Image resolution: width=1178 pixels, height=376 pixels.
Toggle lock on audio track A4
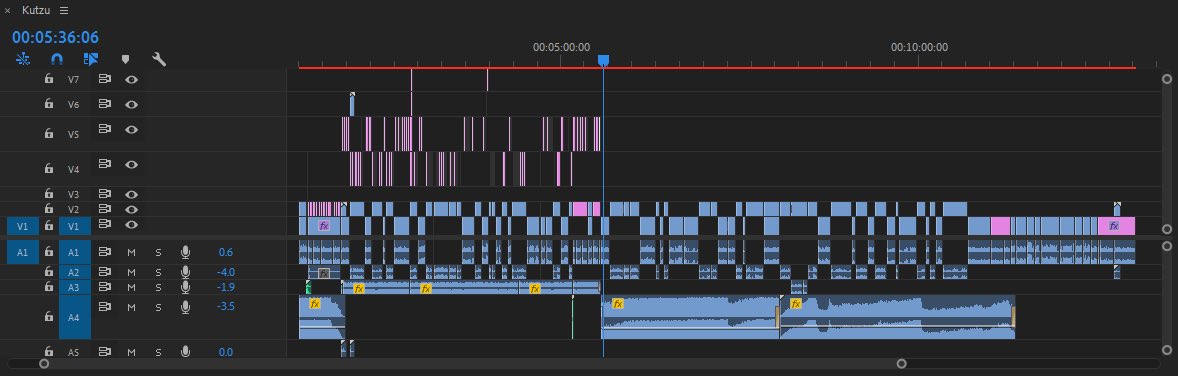49,317
